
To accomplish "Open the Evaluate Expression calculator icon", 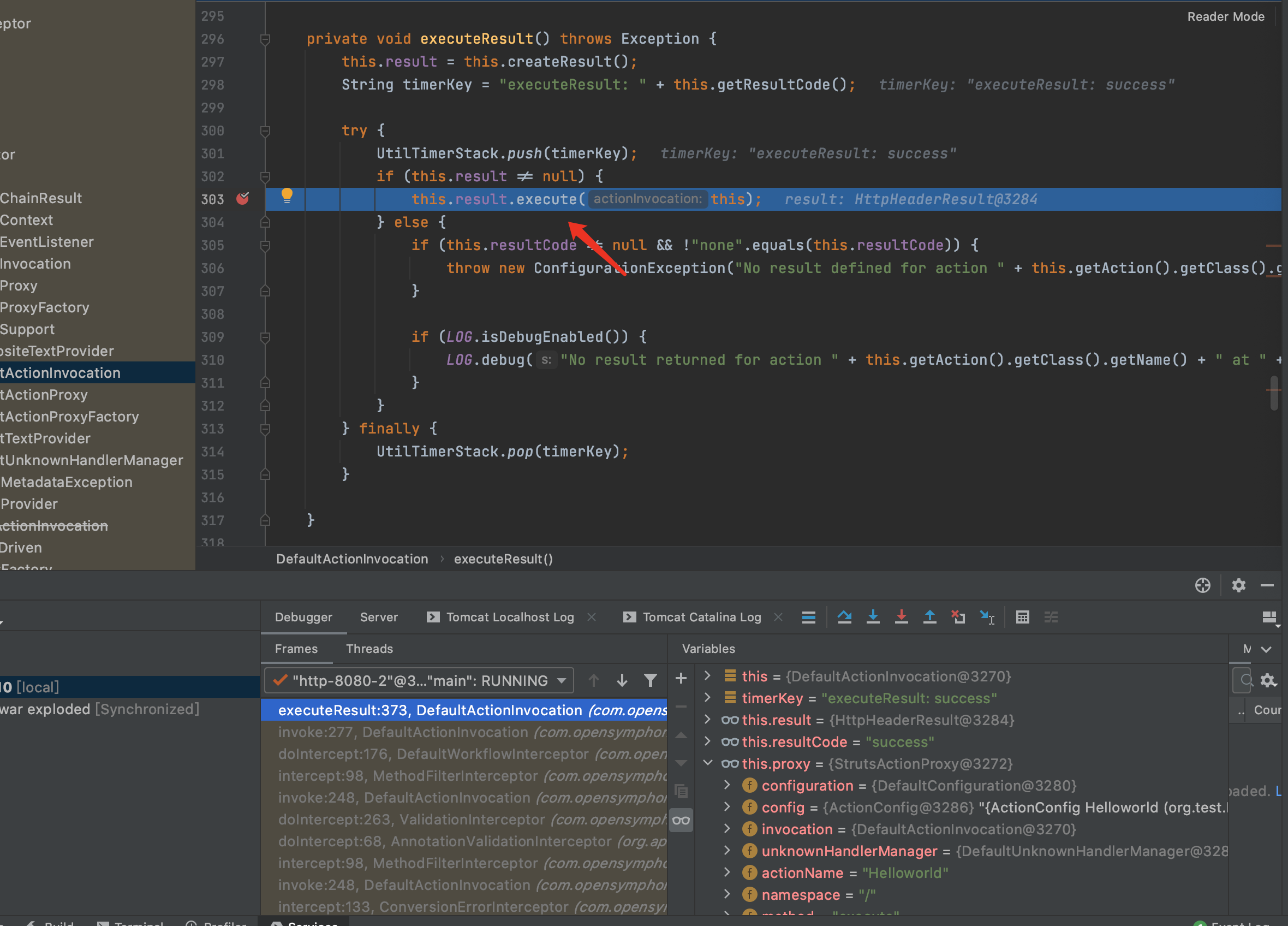I will pos(1022,617).
